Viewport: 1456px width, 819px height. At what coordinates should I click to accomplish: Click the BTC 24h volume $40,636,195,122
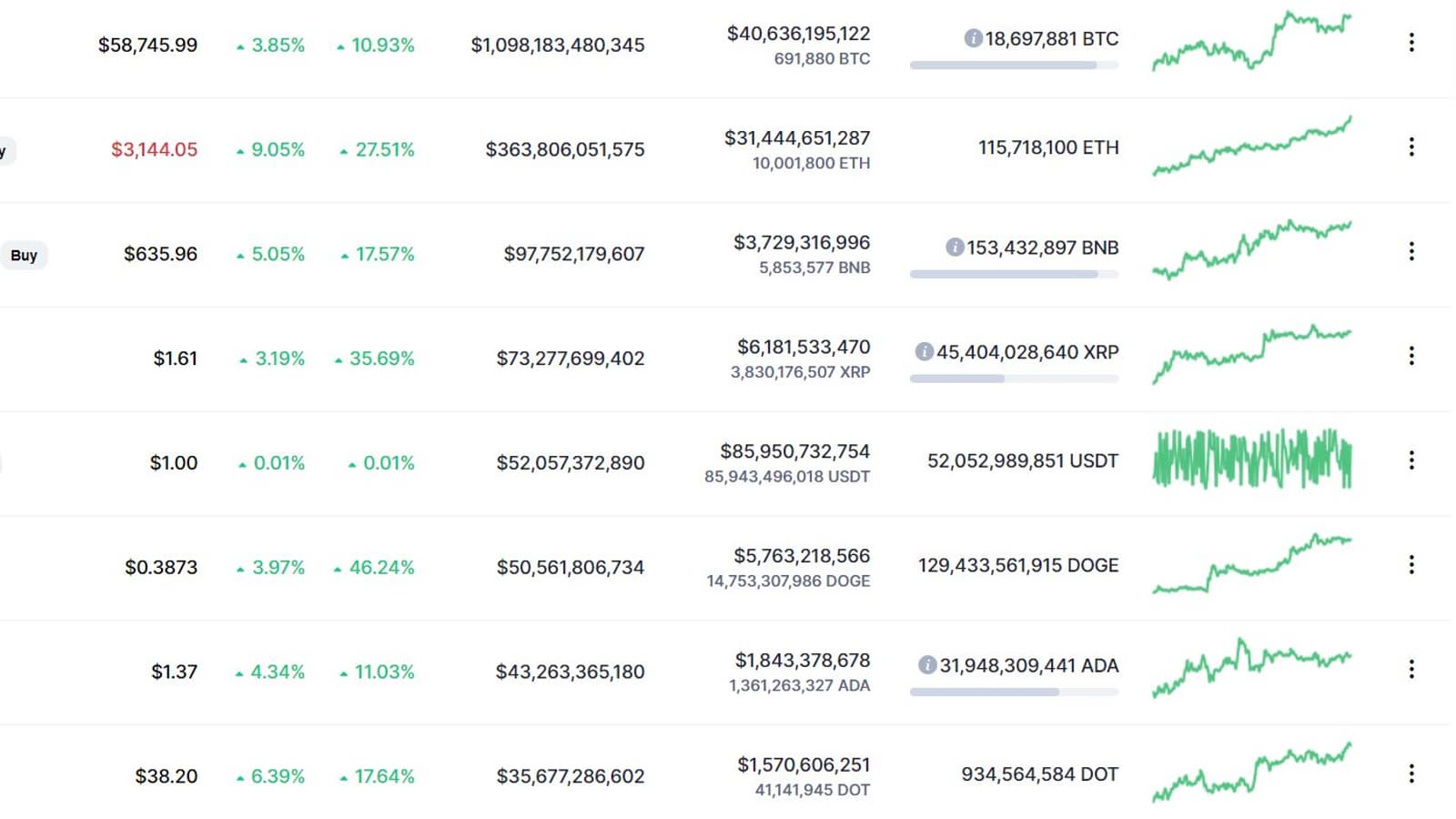(x=798, y=34)
